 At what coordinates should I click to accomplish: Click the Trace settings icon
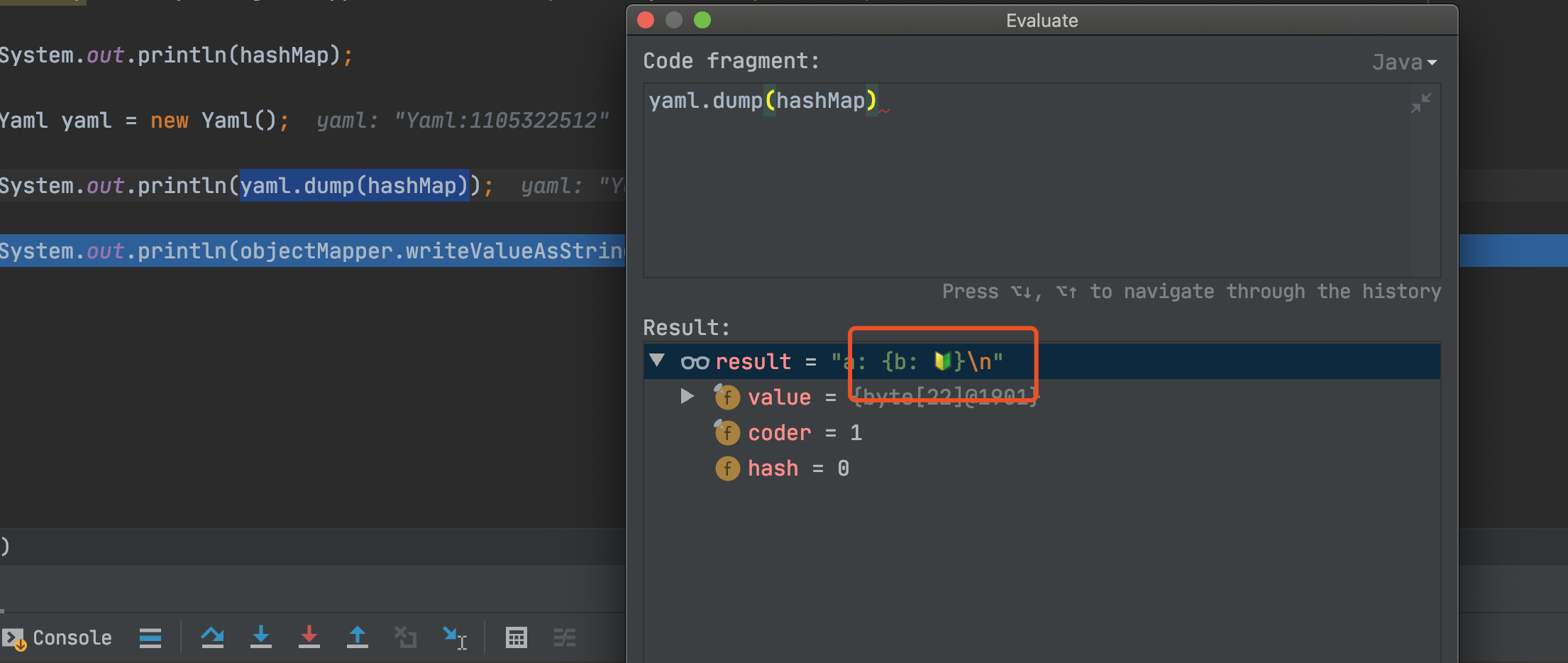pyautogui.click(x=564, y=637)
